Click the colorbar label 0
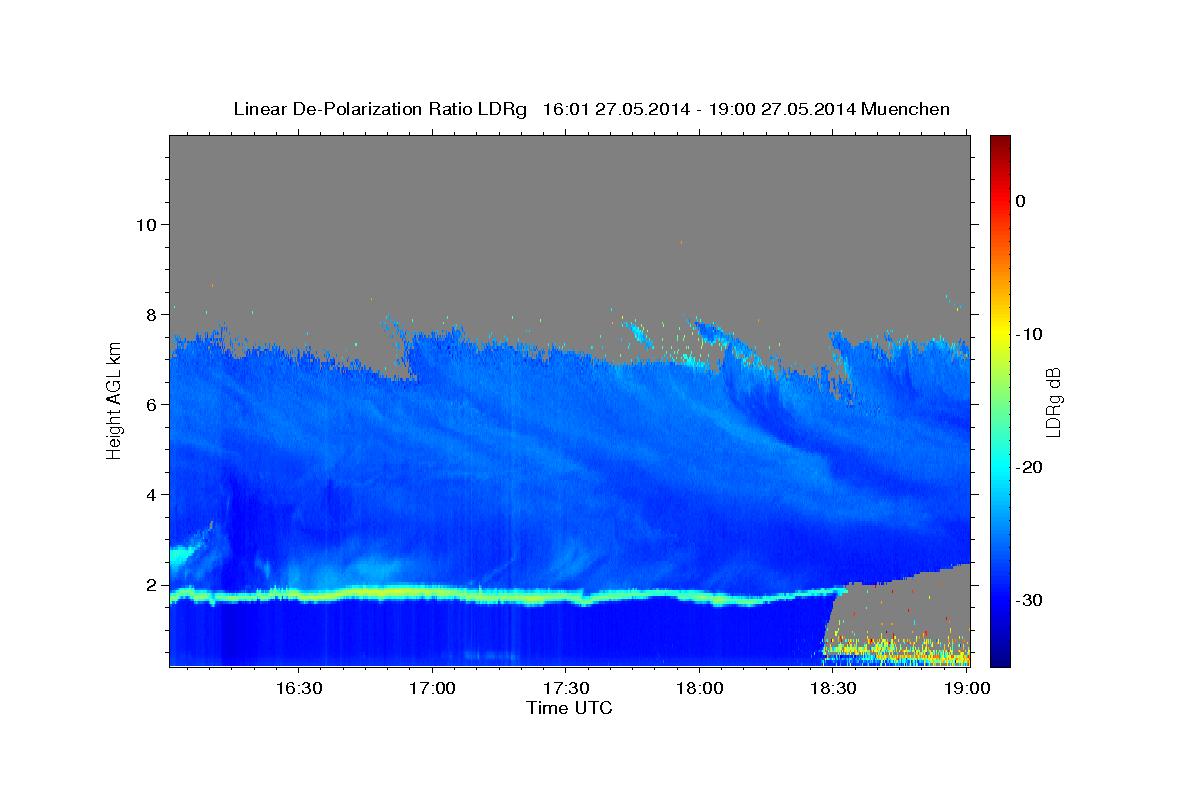 [1021, 201]
